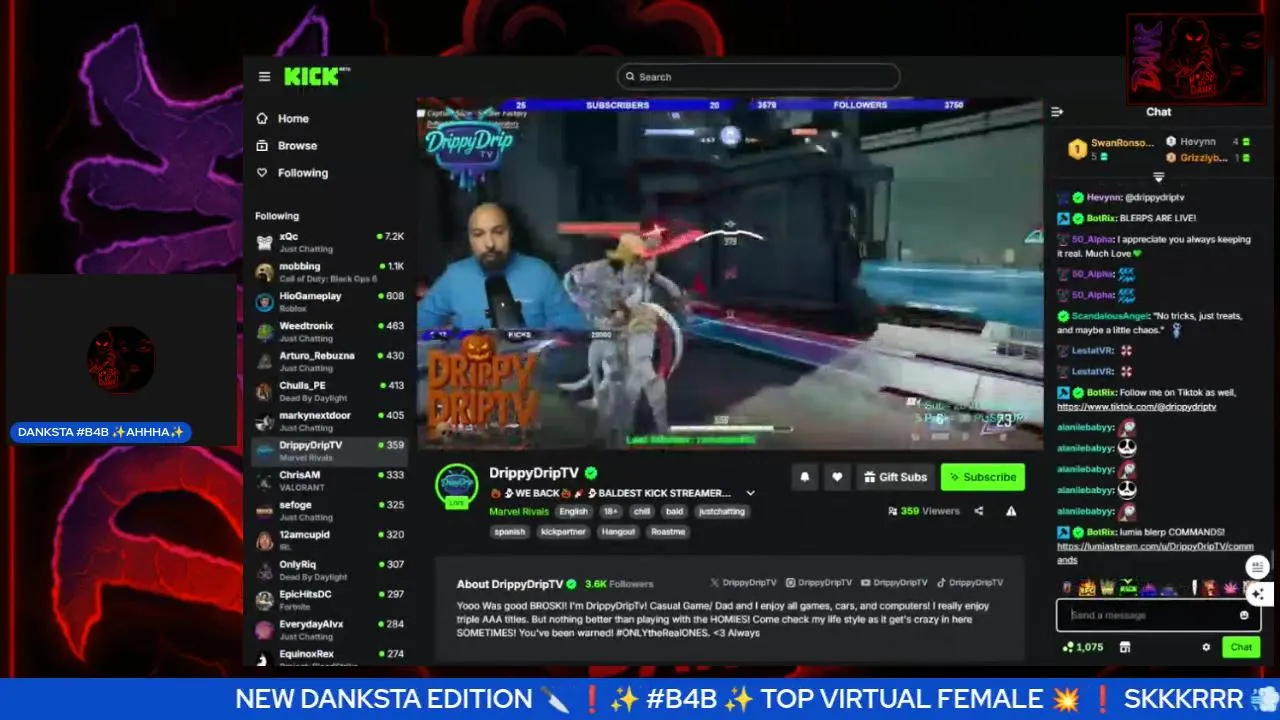The image size is (1280, 720).
Task: Click SwanRonso top gifter entry
Action: 1110,149
